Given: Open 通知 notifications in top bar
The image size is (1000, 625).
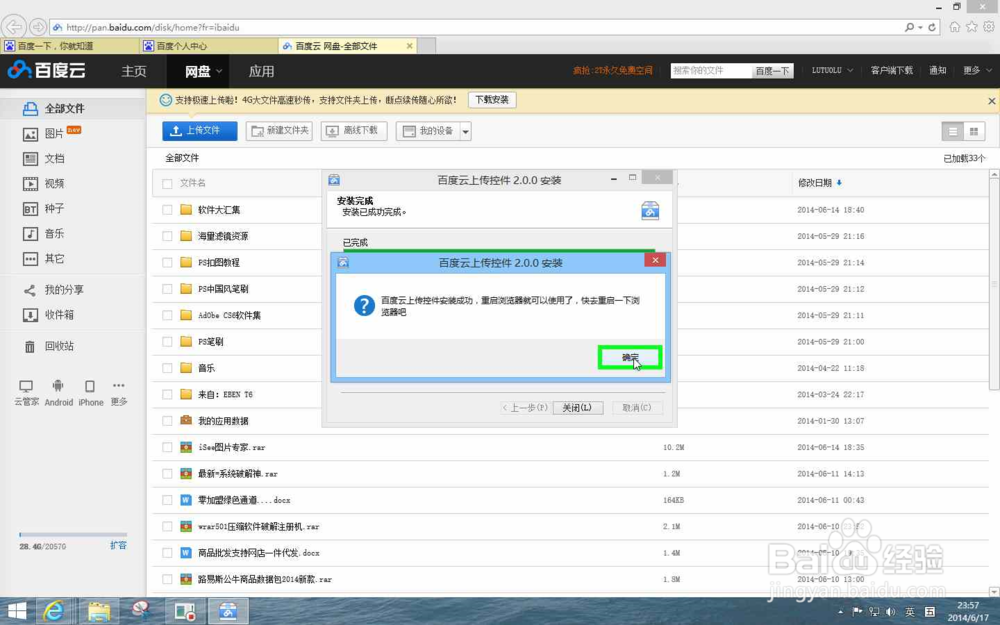Looking at the screenshot, I should tap(938, 70).
